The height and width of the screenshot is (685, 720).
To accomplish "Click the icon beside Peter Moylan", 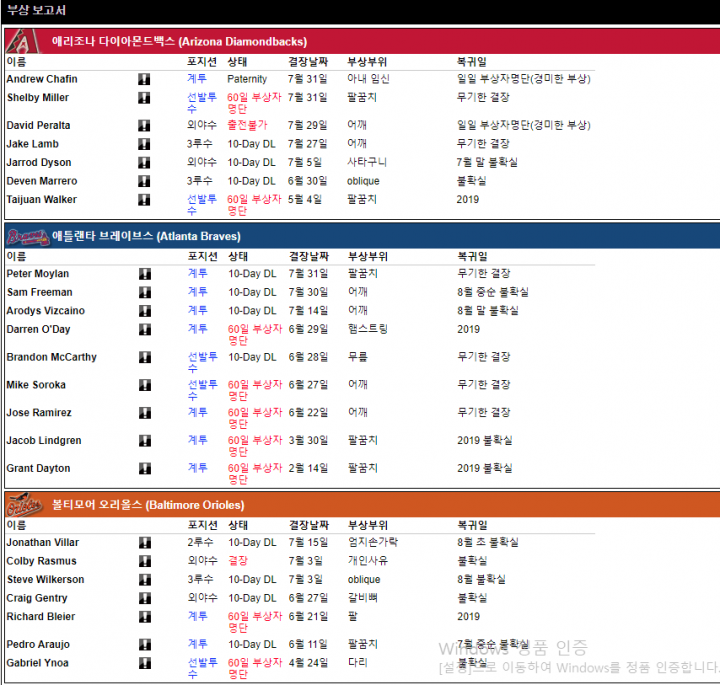I will (145, 274).
